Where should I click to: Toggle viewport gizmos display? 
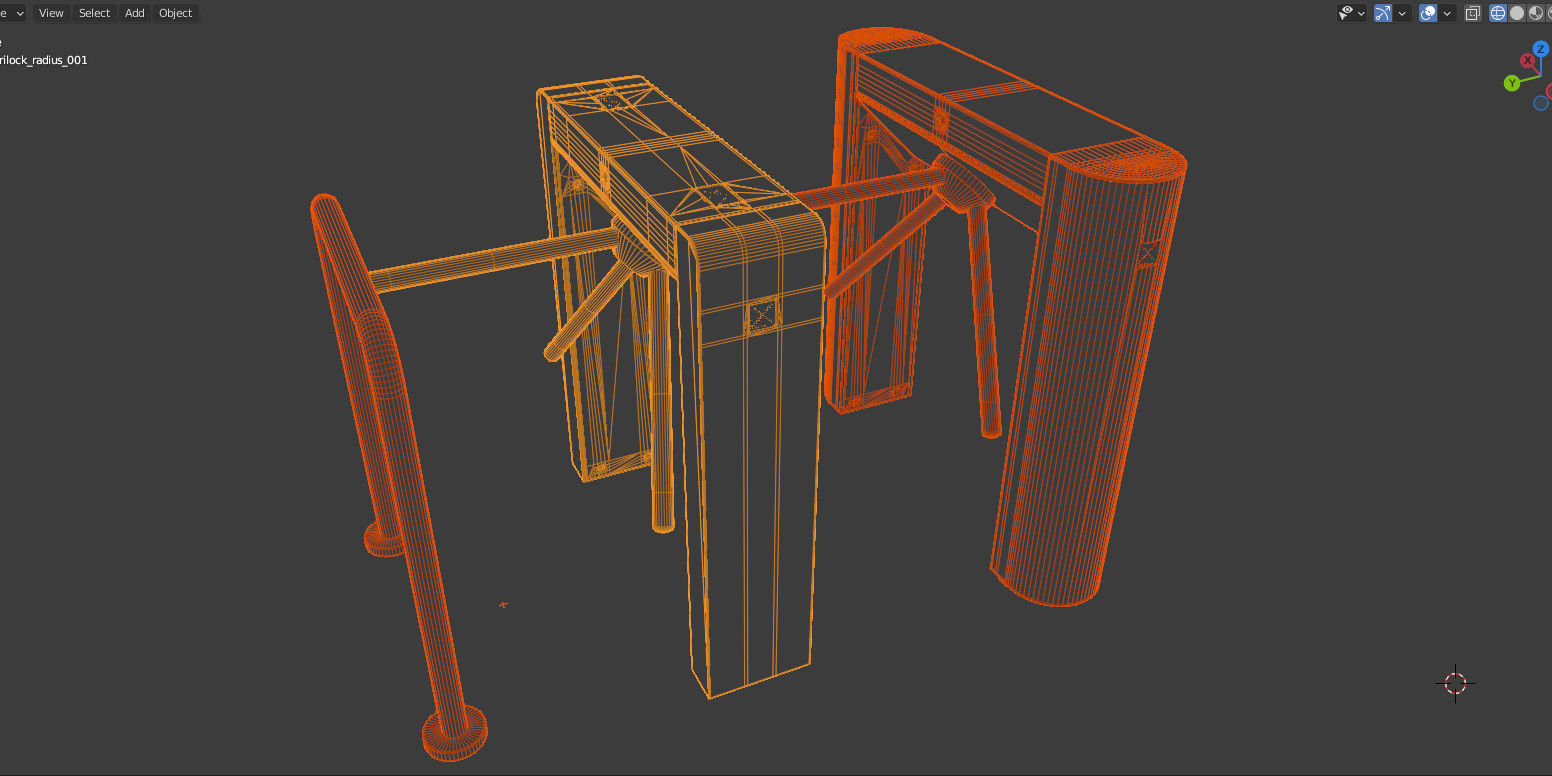click(x=1383, y=13)
